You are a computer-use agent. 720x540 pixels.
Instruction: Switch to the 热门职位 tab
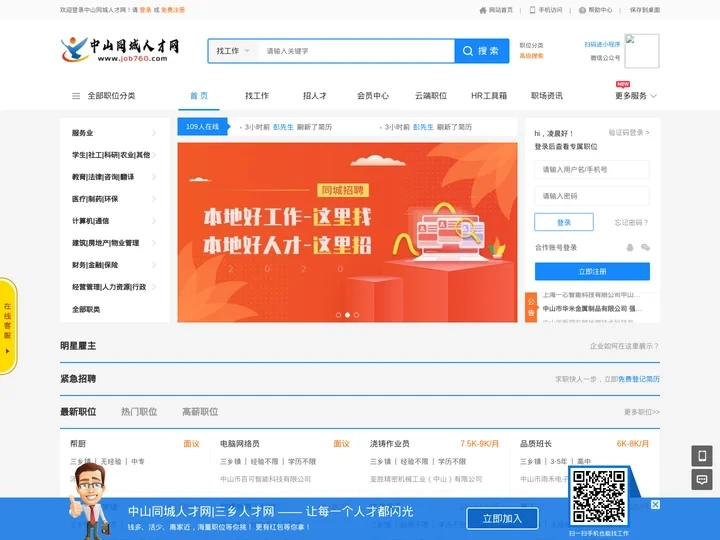(x=139, y=412)
